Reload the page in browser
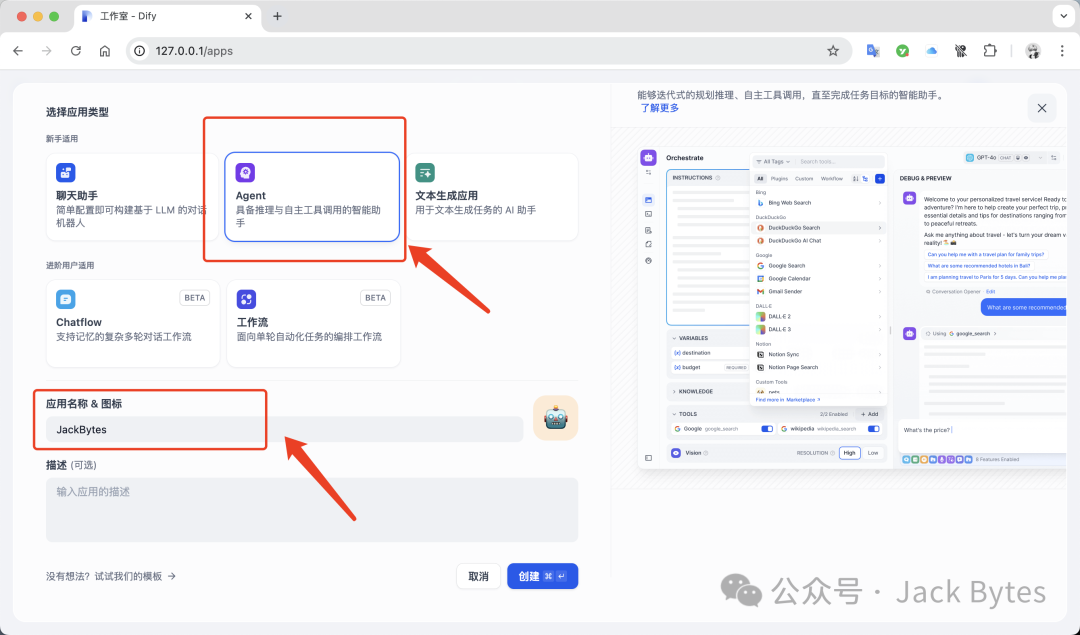Image resolution: width=1080 pixels, height=635 pixels. pos(76,51)
